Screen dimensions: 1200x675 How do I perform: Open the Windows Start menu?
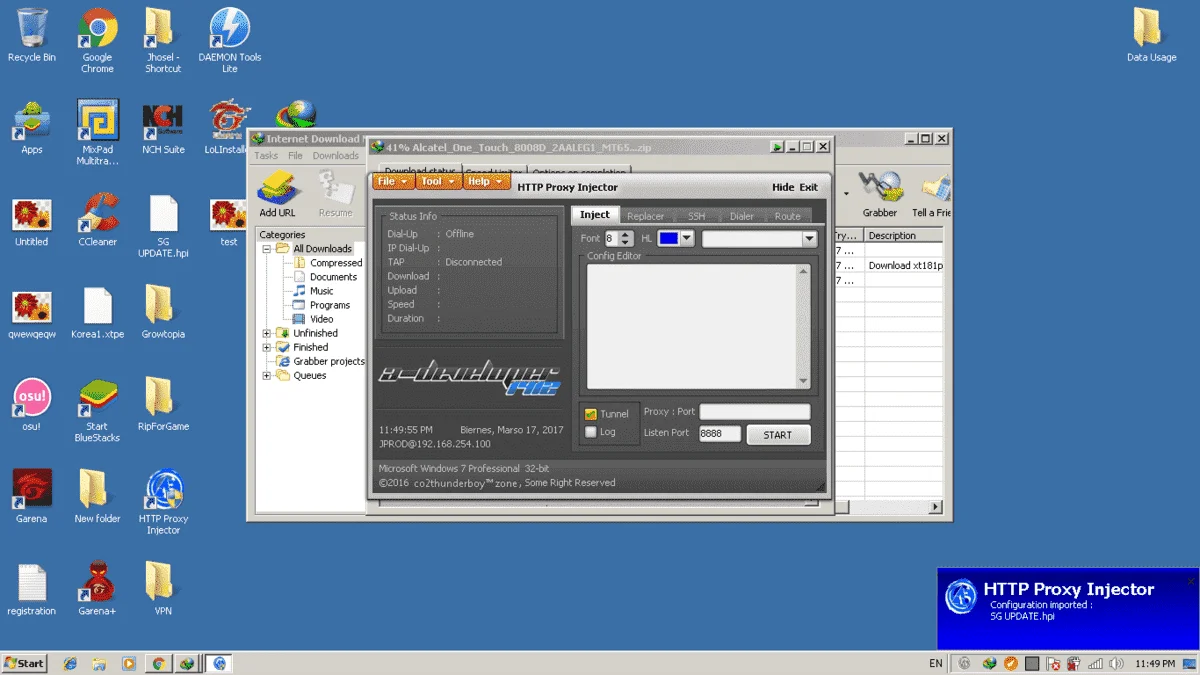pyautogui.click(x=26, y=663)
